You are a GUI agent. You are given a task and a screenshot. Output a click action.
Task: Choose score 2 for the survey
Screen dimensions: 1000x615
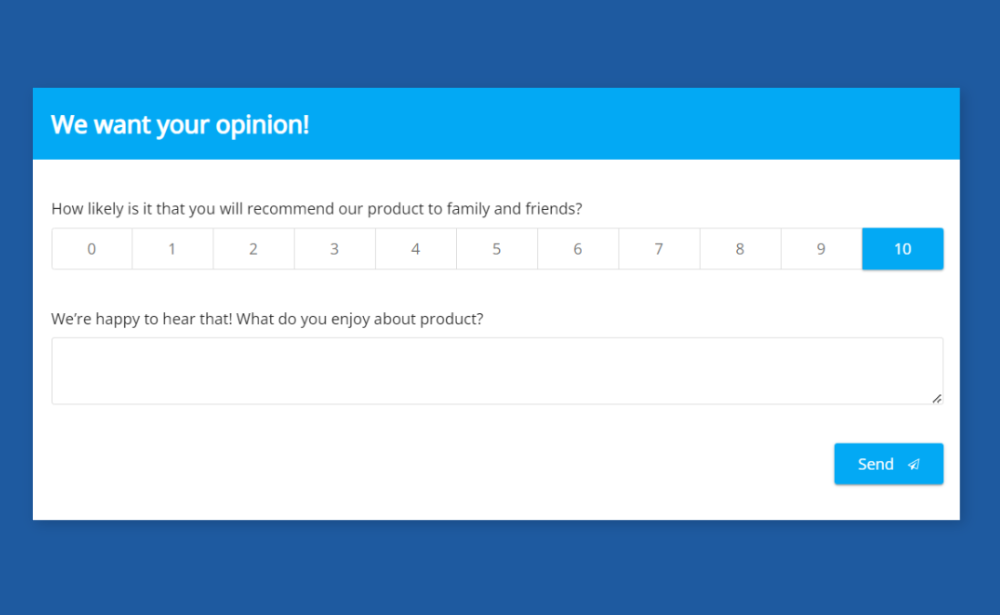pyautogui.click(x=253, y=248)
